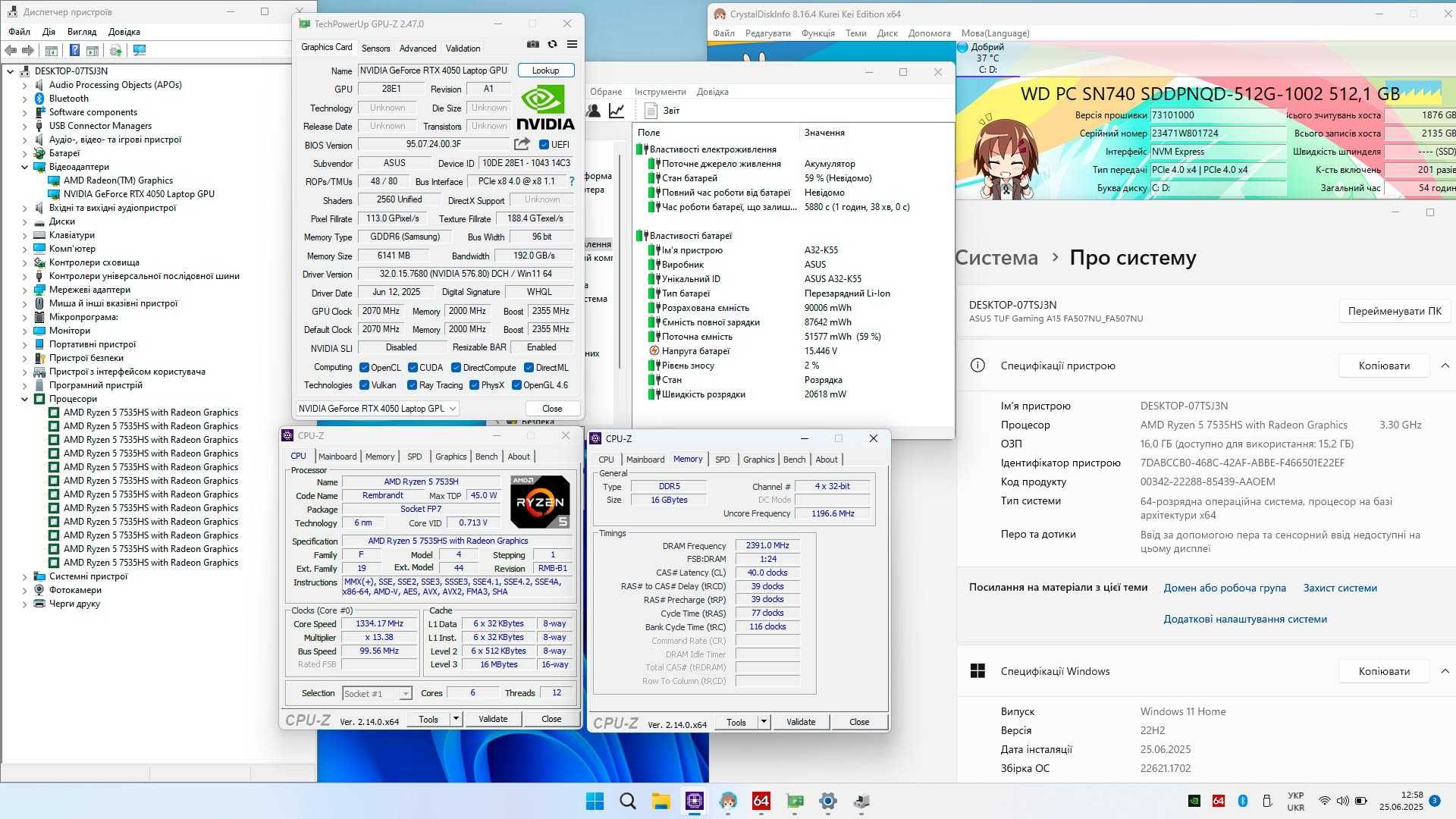Click the Back arrow in Device Manager toolbar

click(x=11, y=50)
